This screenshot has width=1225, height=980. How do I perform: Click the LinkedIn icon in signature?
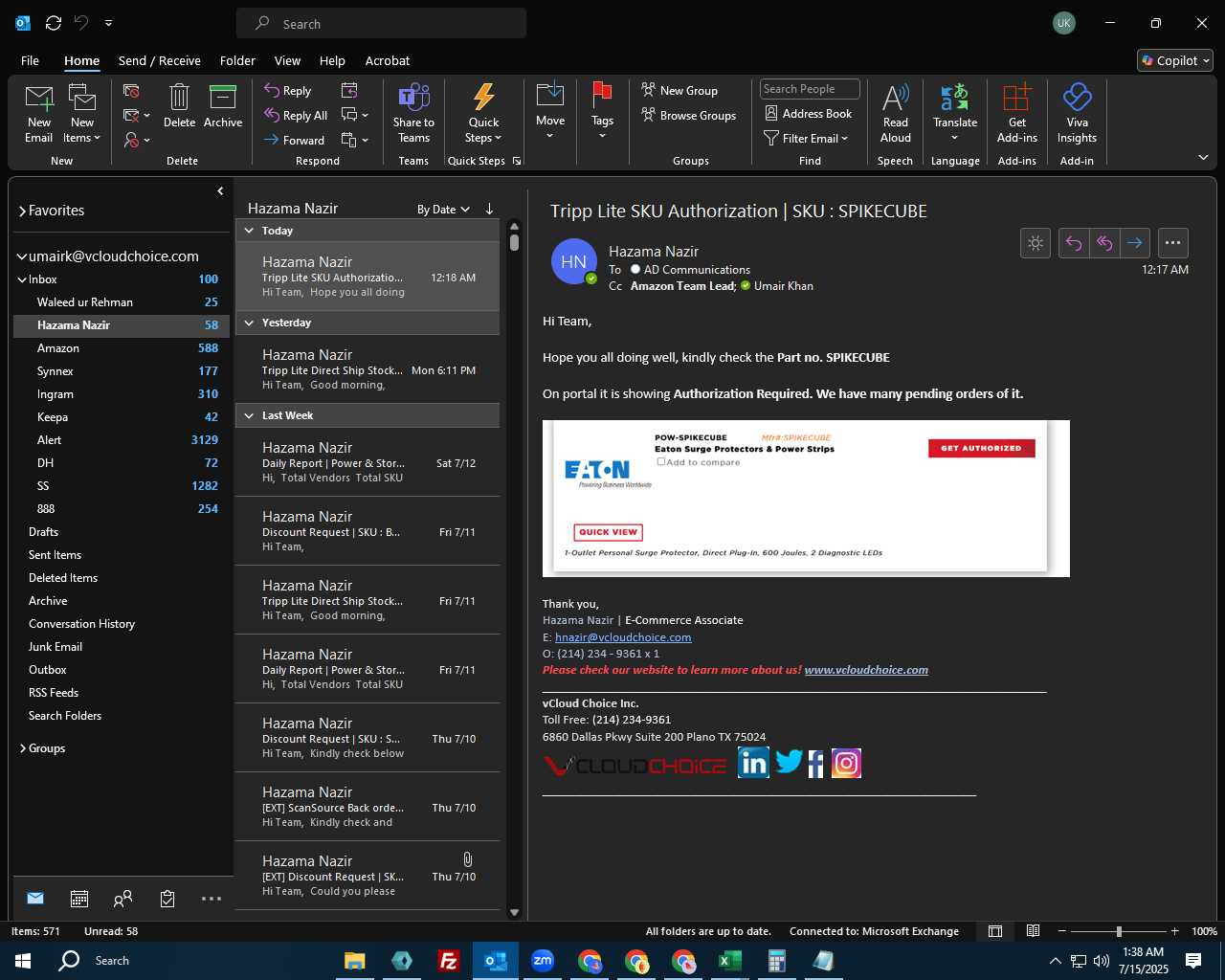point(753,763)
